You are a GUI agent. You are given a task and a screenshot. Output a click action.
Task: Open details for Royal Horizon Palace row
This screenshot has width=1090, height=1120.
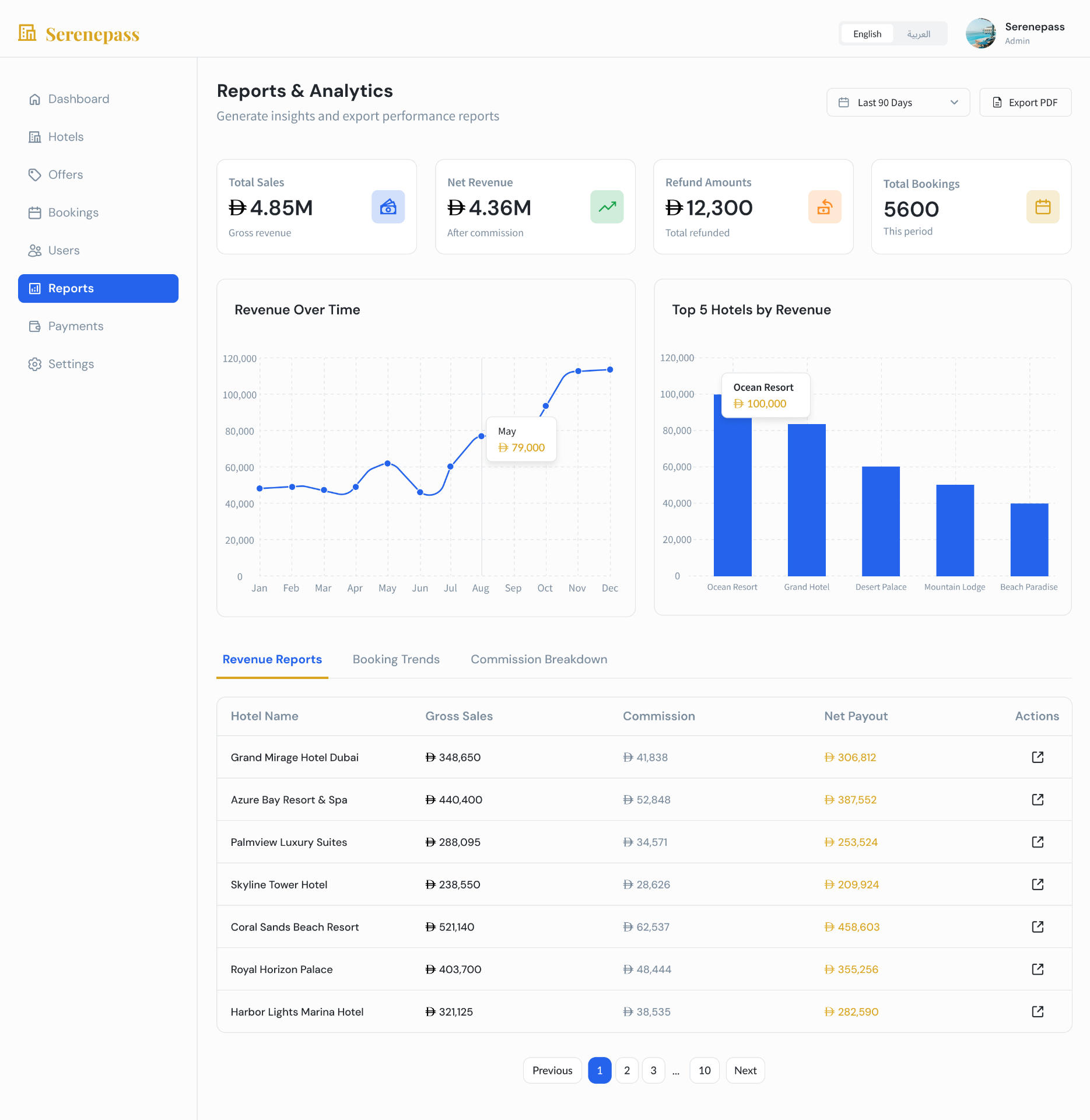pyautogui.click(x=1038, y=970)
